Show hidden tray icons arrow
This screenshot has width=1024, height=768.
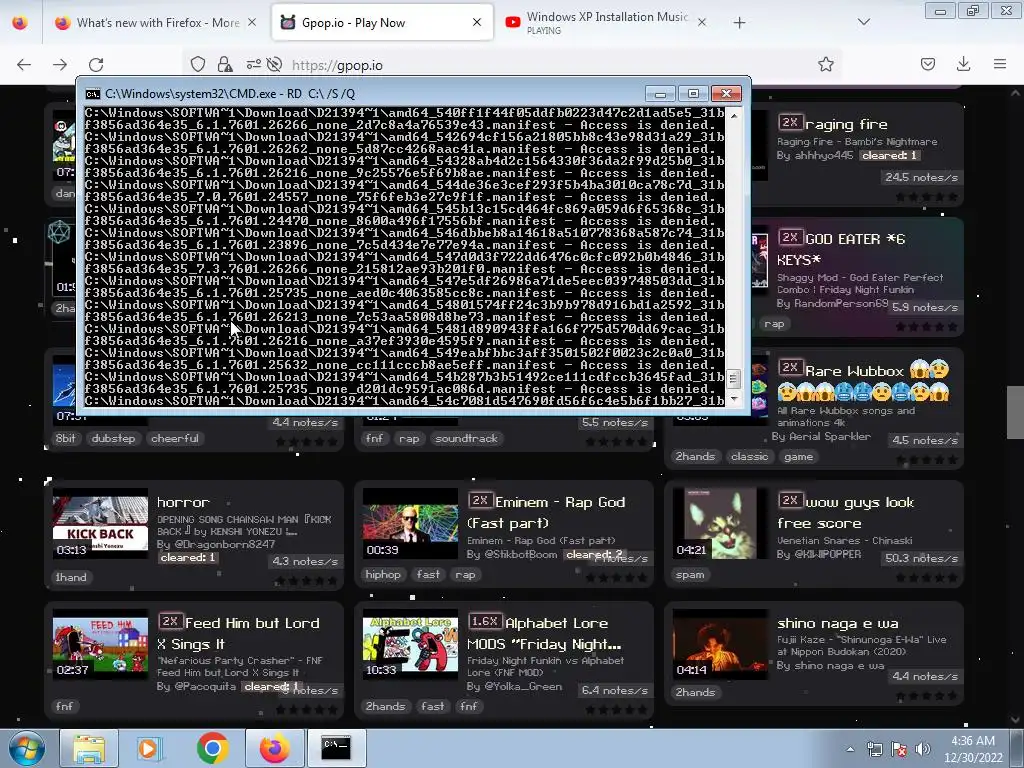(850, 750)
